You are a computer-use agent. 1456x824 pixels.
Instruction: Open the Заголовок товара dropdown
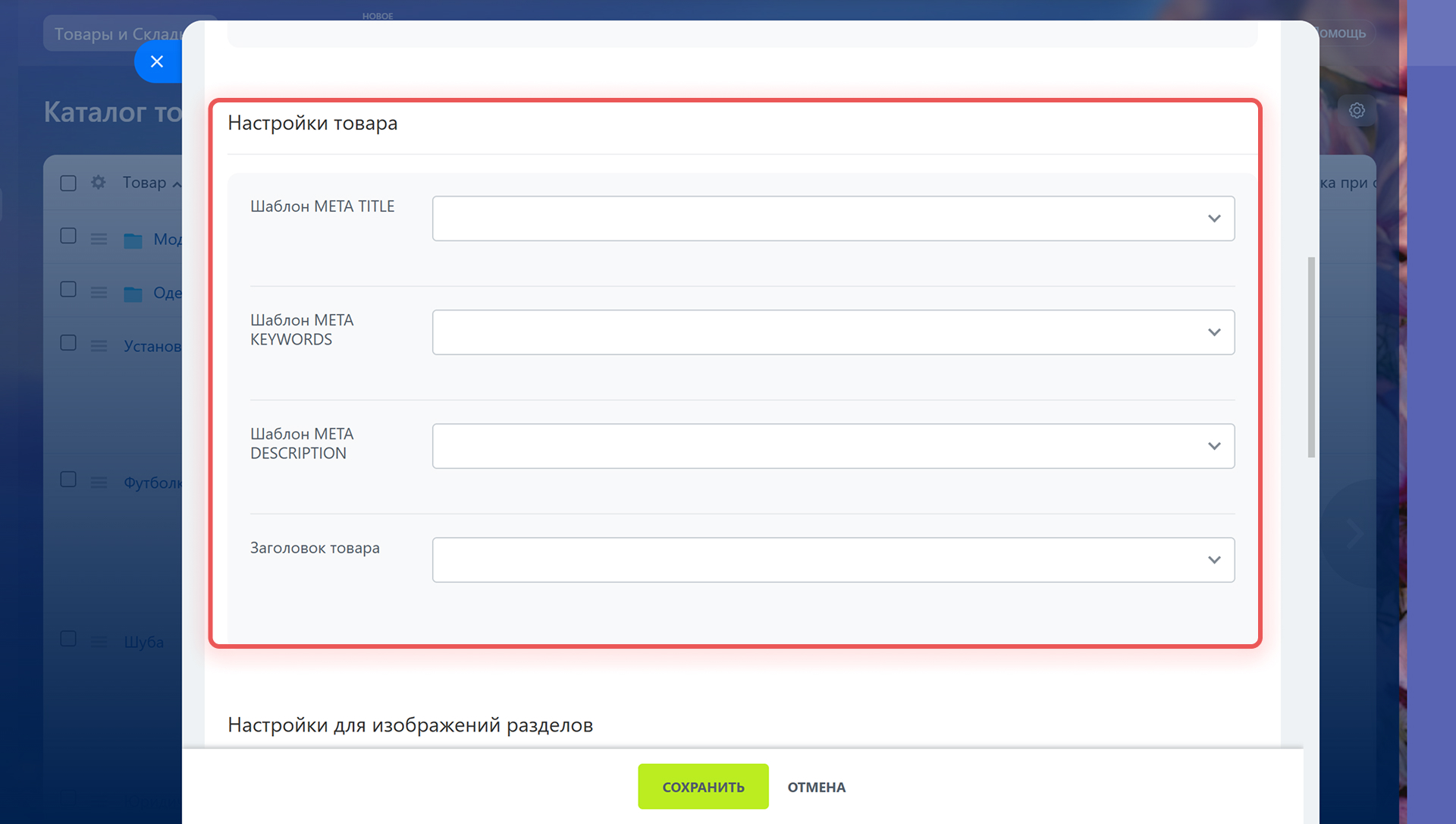833,560
